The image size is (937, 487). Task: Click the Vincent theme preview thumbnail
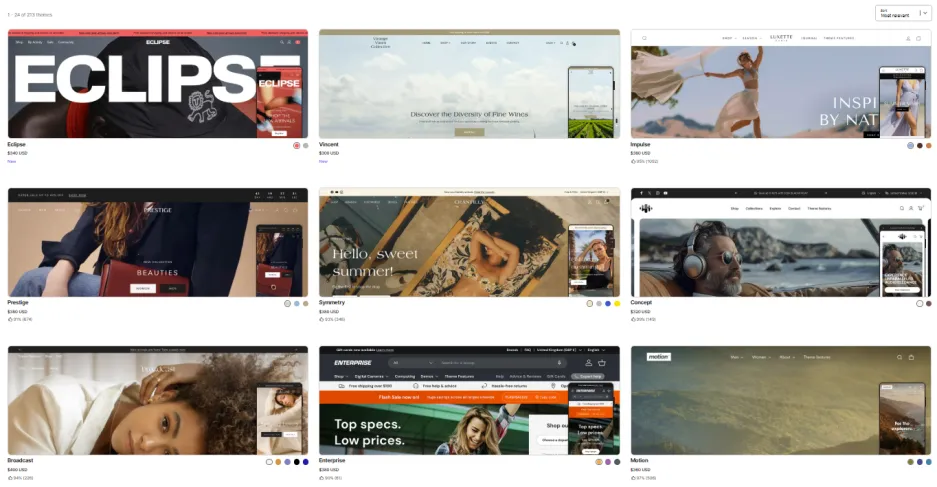coord(469,85)
